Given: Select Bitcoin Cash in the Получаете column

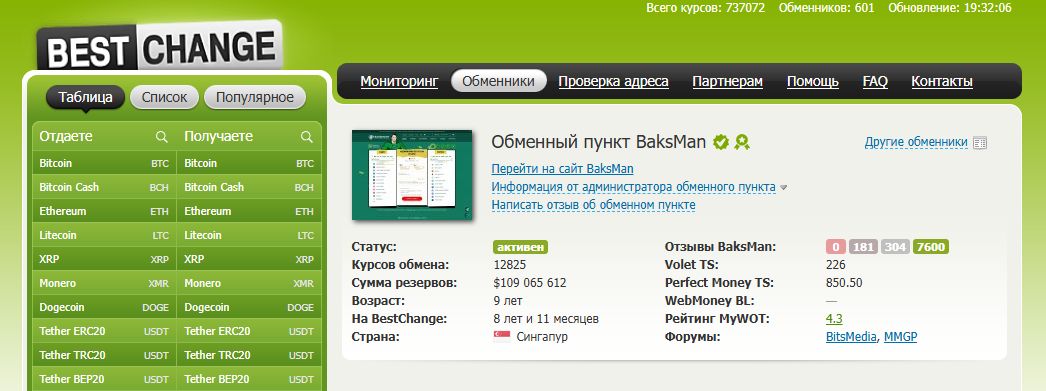Looking at the screenshot, I should pyautogui.click(x=249, y=187).
